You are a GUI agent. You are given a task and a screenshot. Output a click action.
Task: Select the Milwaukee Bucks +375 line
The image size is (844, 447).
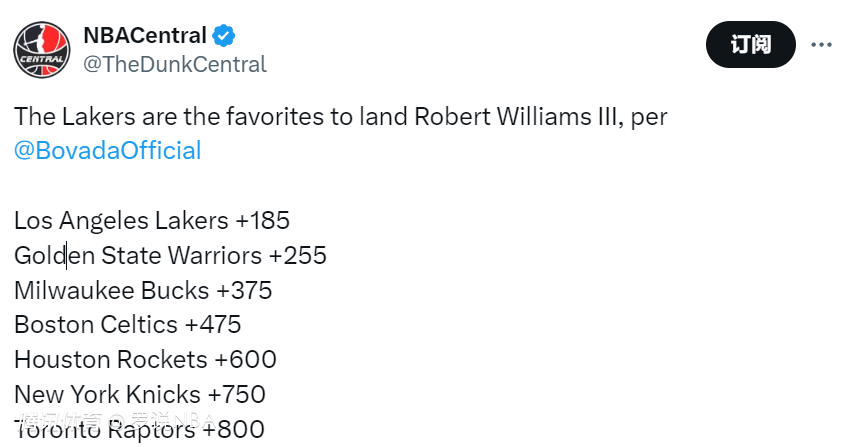143,291
